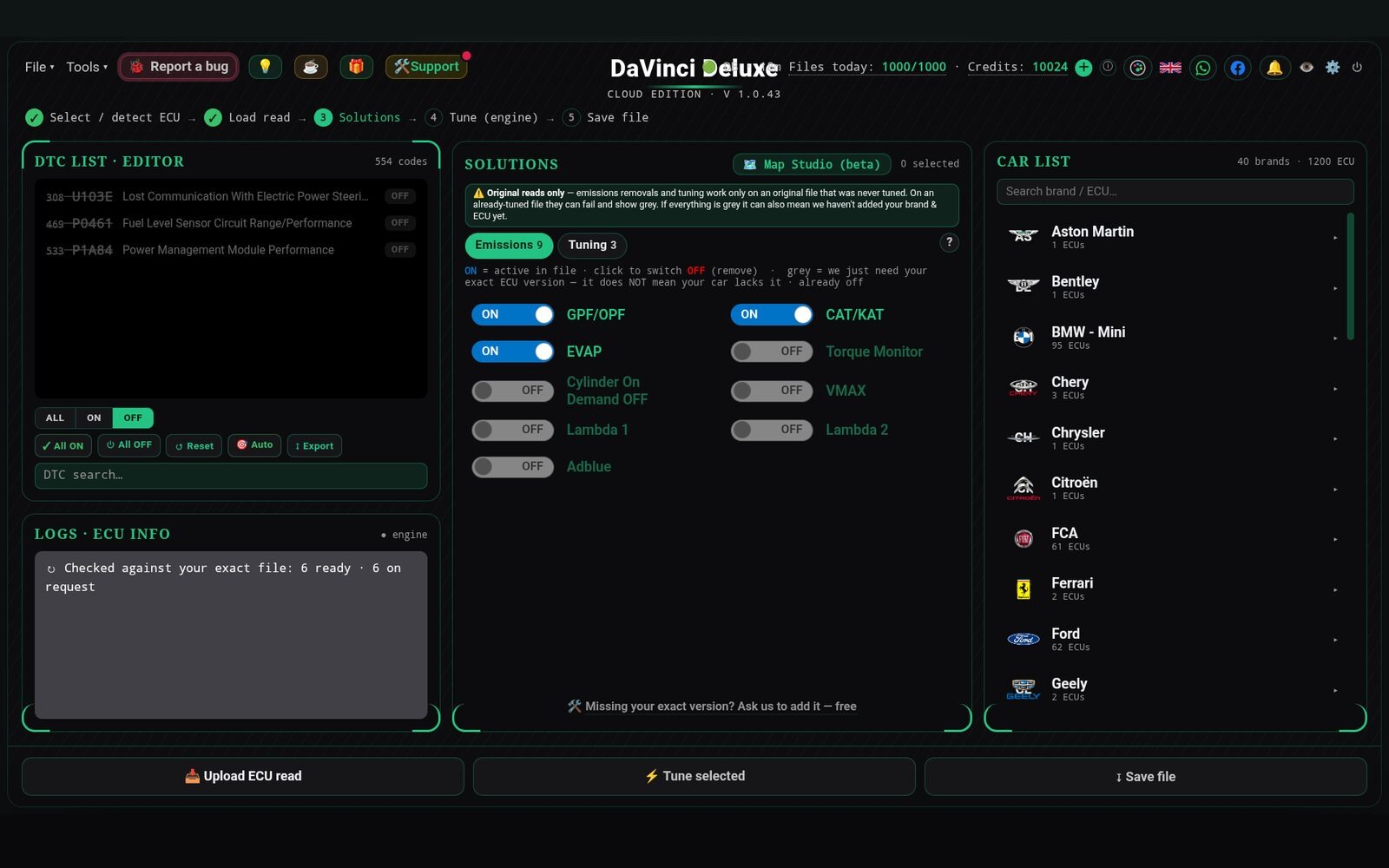
Task: Click Ferrari brand logo
Action: 1024,589
